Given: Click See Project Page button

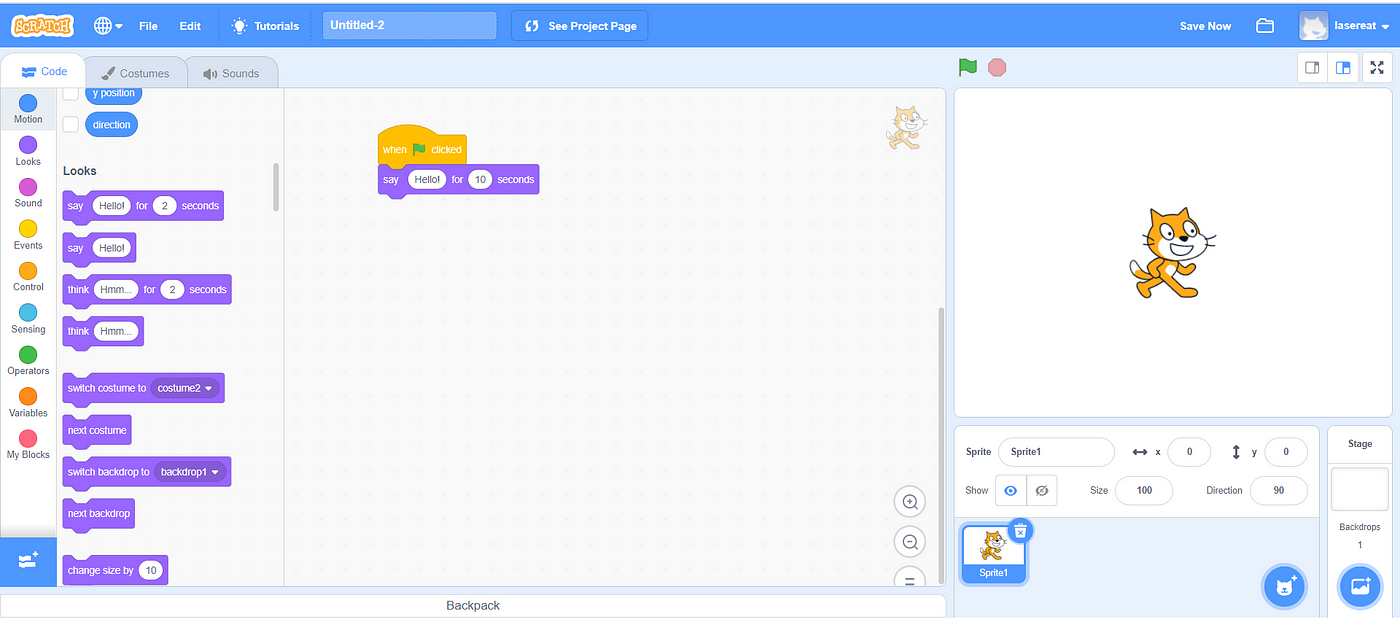Looking at the screenshot, I should [579, 26].
